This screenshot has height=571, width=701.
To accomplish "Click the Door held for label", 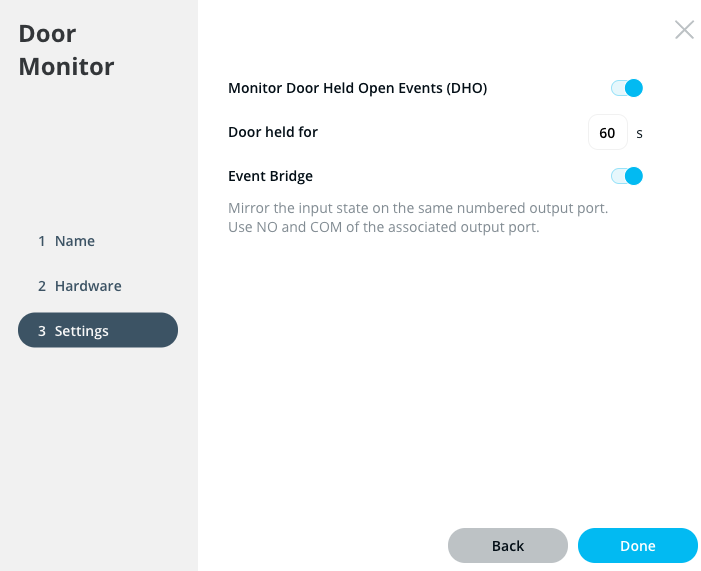I will [x=273, y=132].
